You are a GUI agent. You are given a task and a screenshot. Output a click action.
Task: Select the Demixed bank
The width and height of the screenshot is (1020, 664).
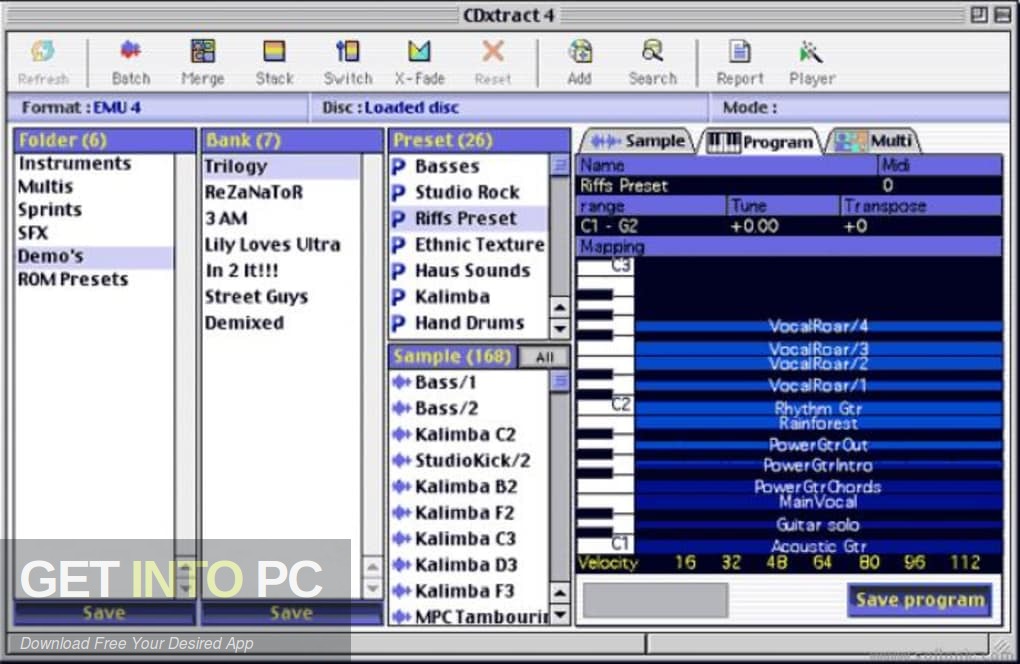pos(282,323)
